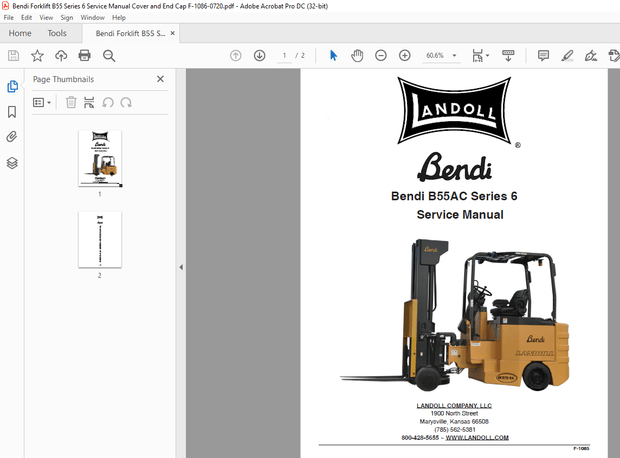Open the Attachments paperclip panel
Screen dimensions: 620x458
12,137
